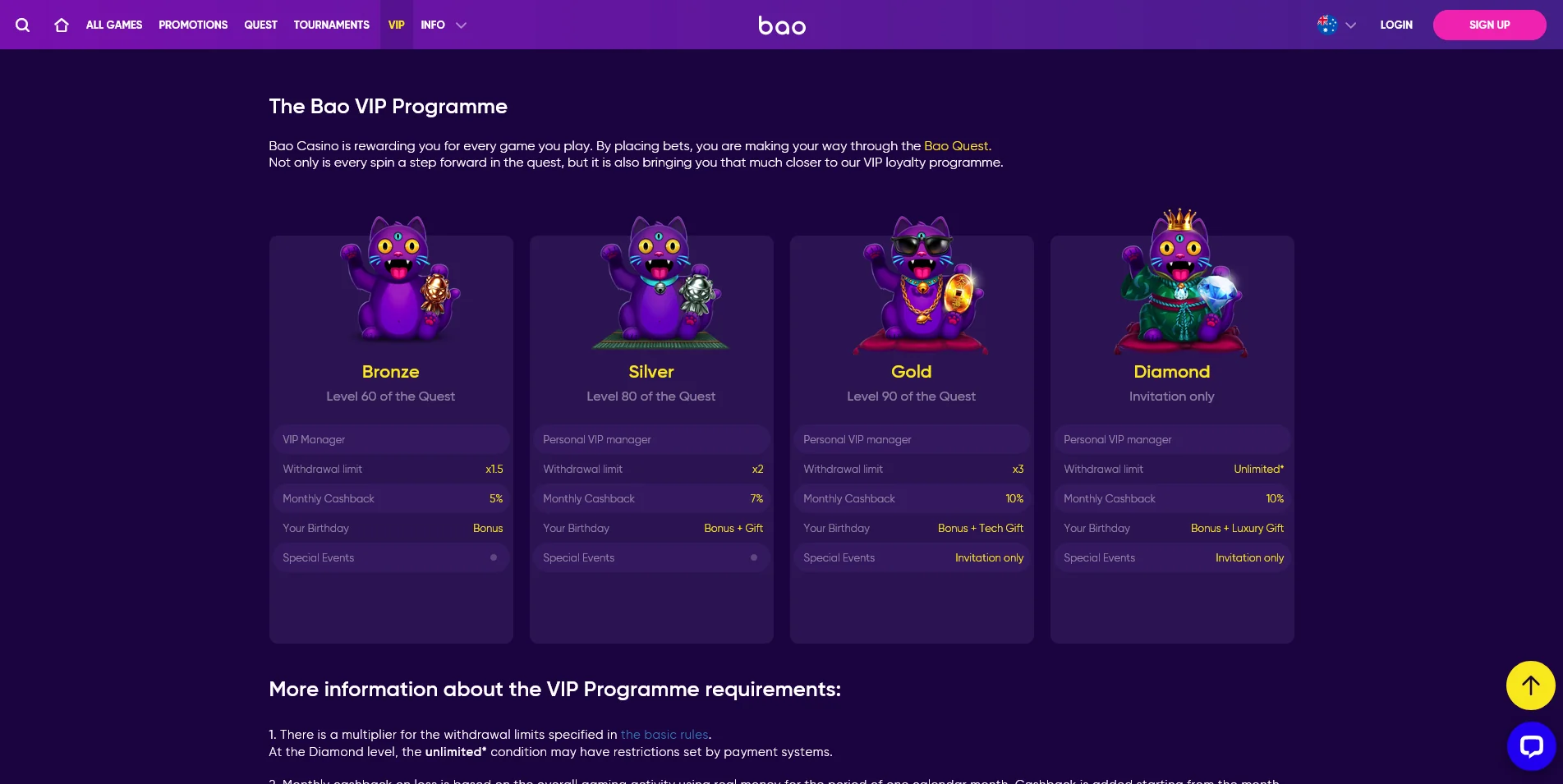Go to the PROMOTIONS page

tap(193, 25)
